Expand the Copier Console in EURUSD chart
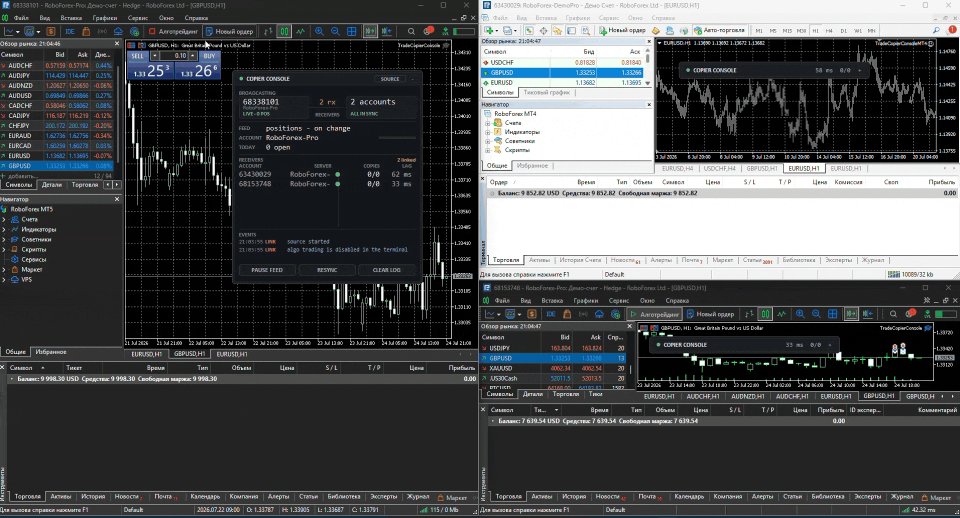 click(x=860, y=70)
